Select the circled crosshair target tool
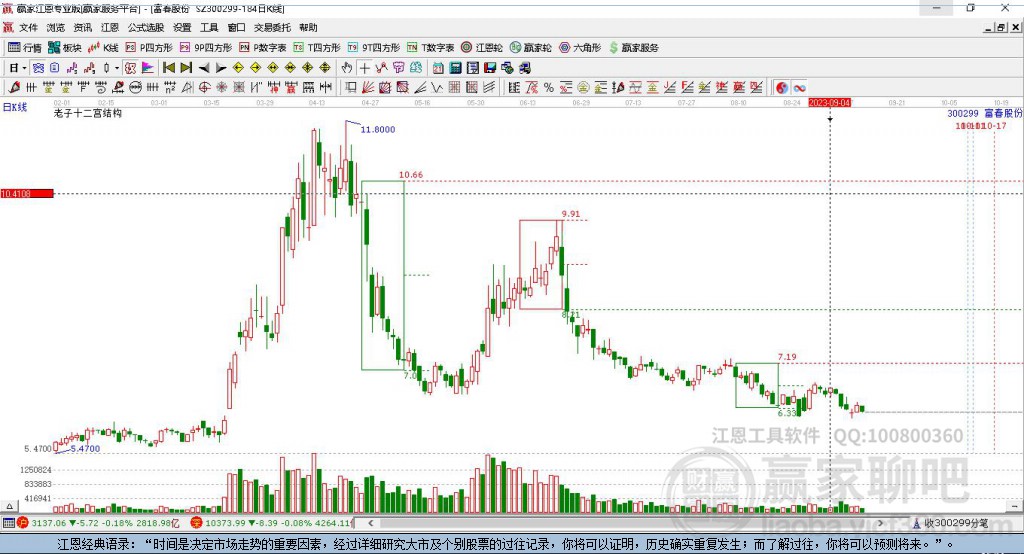1024x554 pixels. click(x=204, y=88)
